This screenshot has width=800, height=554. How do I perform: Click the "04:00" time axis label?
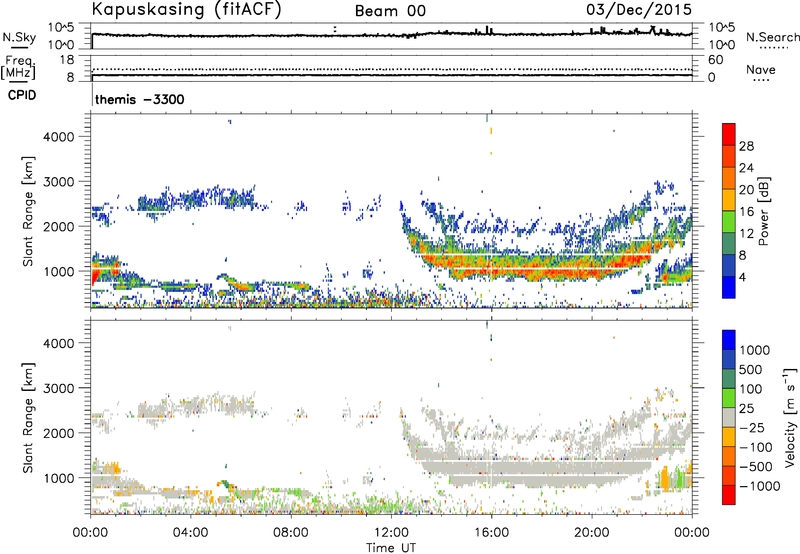[x=190, y=533]
